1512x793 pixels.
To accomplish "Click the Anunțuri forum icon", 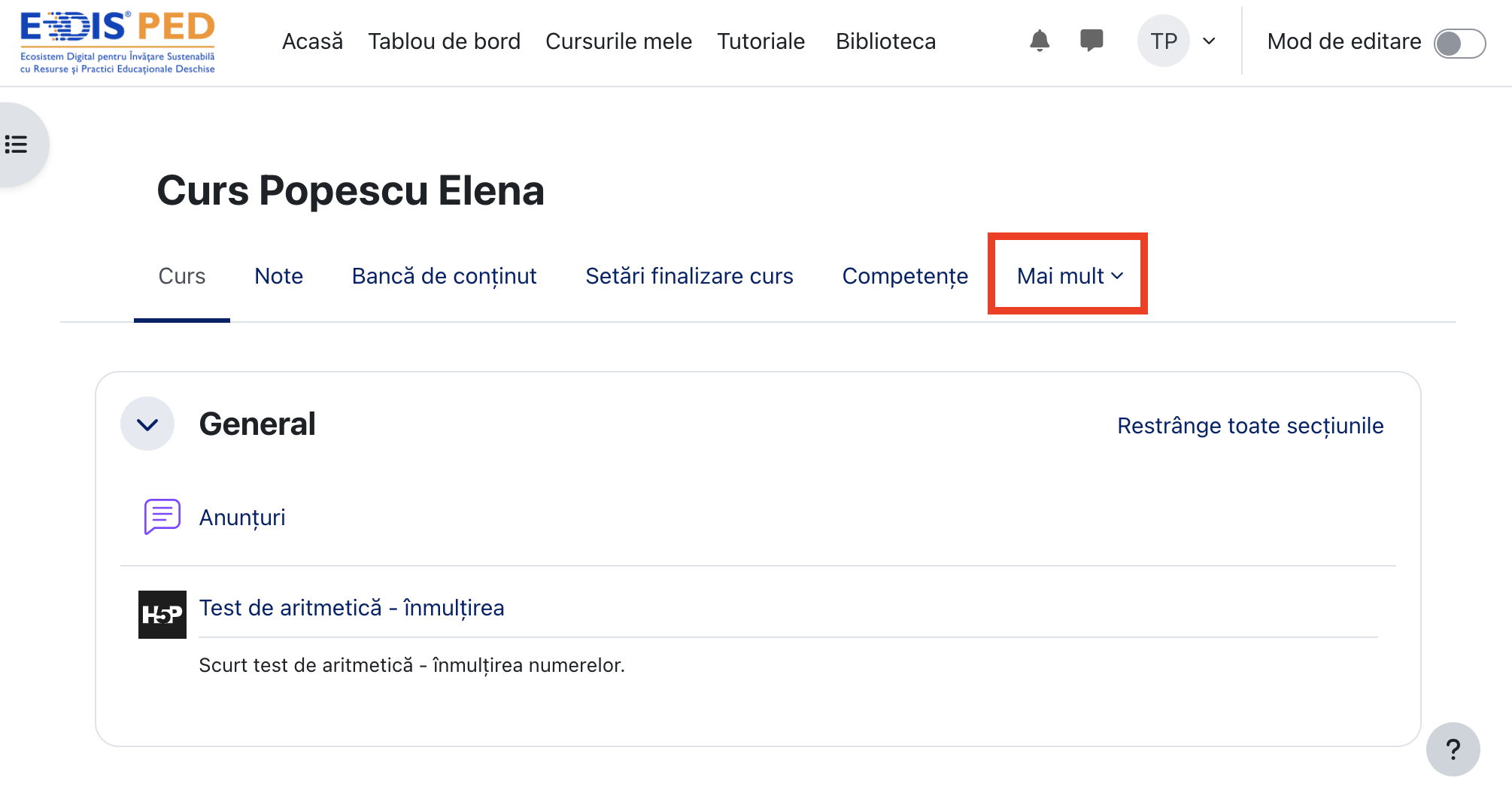I will tap(162, 517).
